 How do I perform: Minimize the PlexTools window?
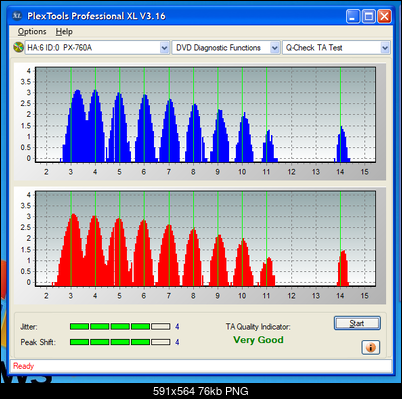tap(353, 16)
